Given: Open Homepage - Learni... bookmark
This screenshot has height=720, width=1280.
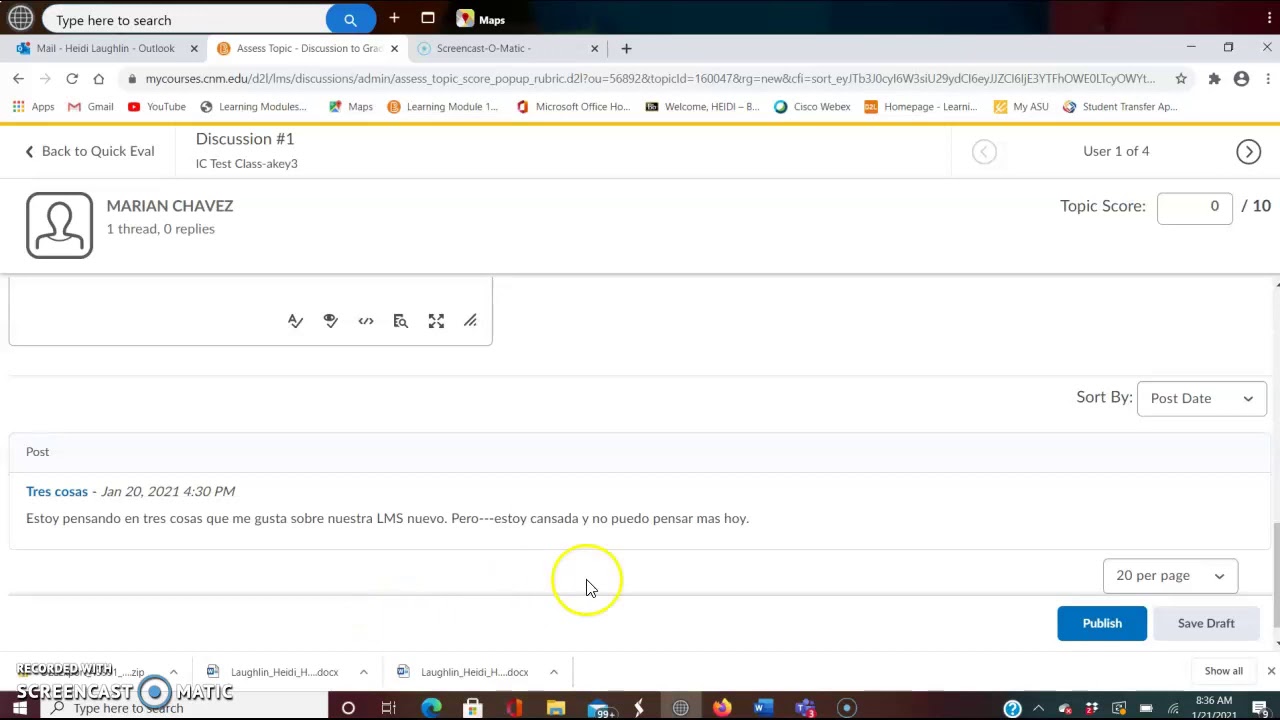Looking at the screenshot, I should tap(920, 106).
